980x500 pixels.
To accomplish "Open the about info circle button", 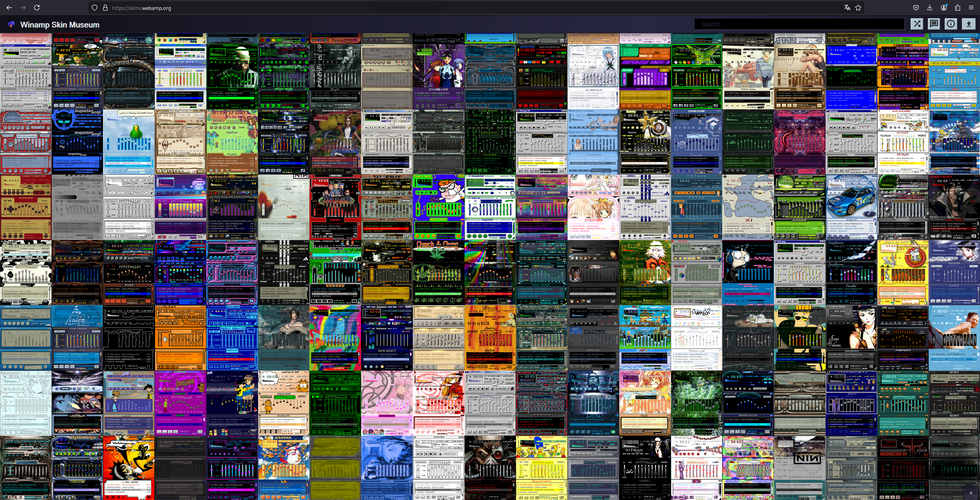I will pyautogui.click(x=951, y=24).
